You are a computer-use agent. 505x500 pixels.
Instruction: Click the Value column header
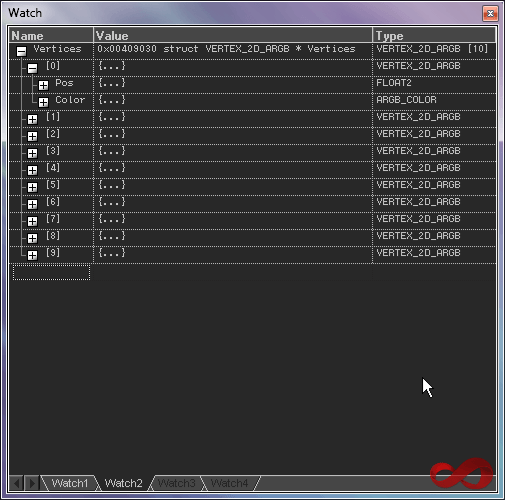click(233, 35)
